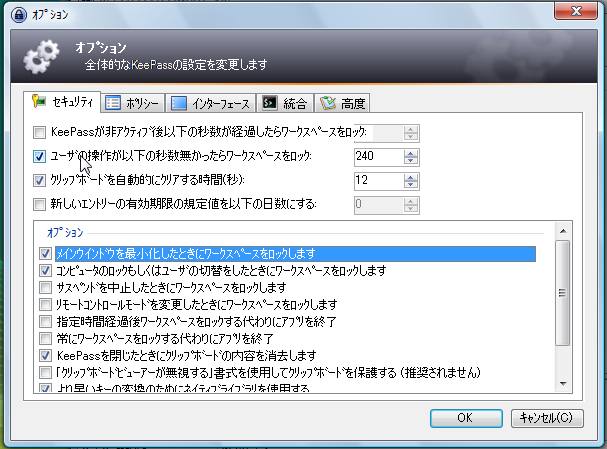
Task: Enable lock on リモートコントロールモード change checkbox
Action: click(x=45, y=305)
